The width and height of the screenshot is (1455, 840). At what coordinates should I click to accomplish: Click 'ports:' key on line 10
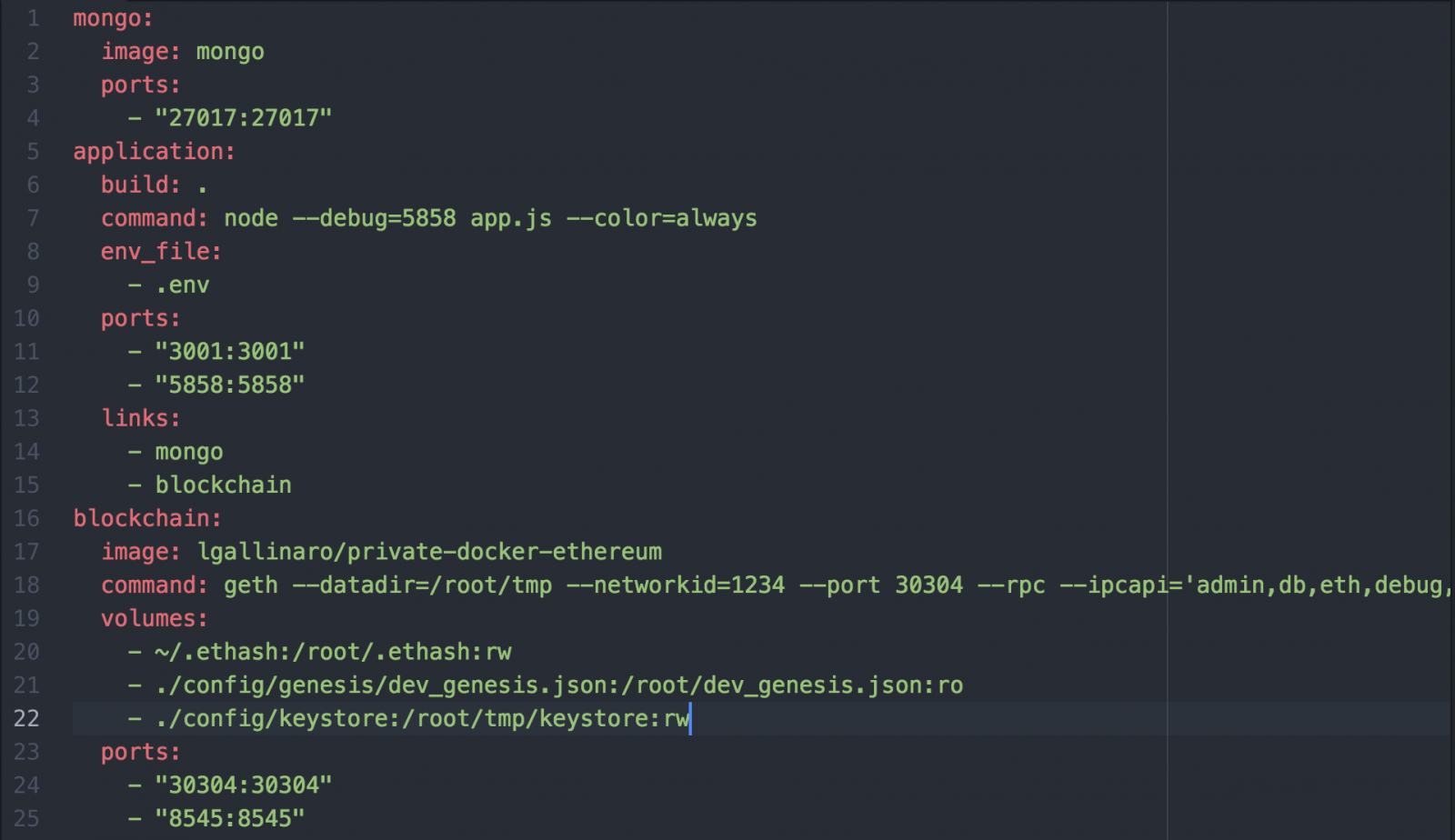click(141, 319)
